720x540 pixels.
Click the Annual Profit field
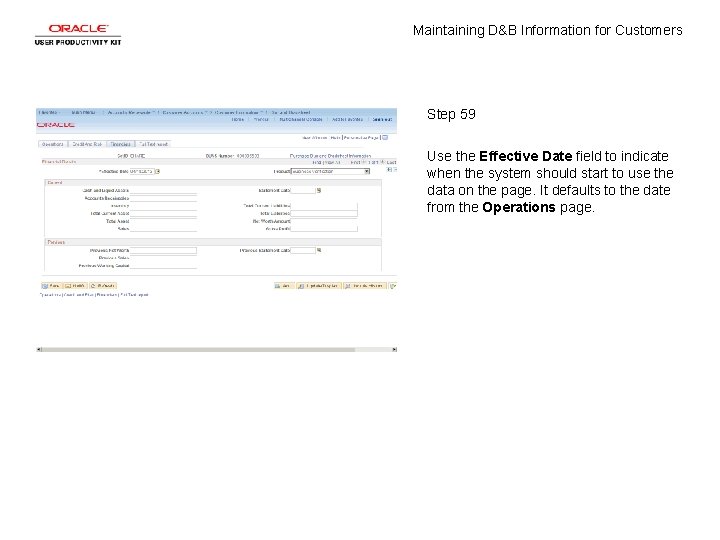pos(324,228)
